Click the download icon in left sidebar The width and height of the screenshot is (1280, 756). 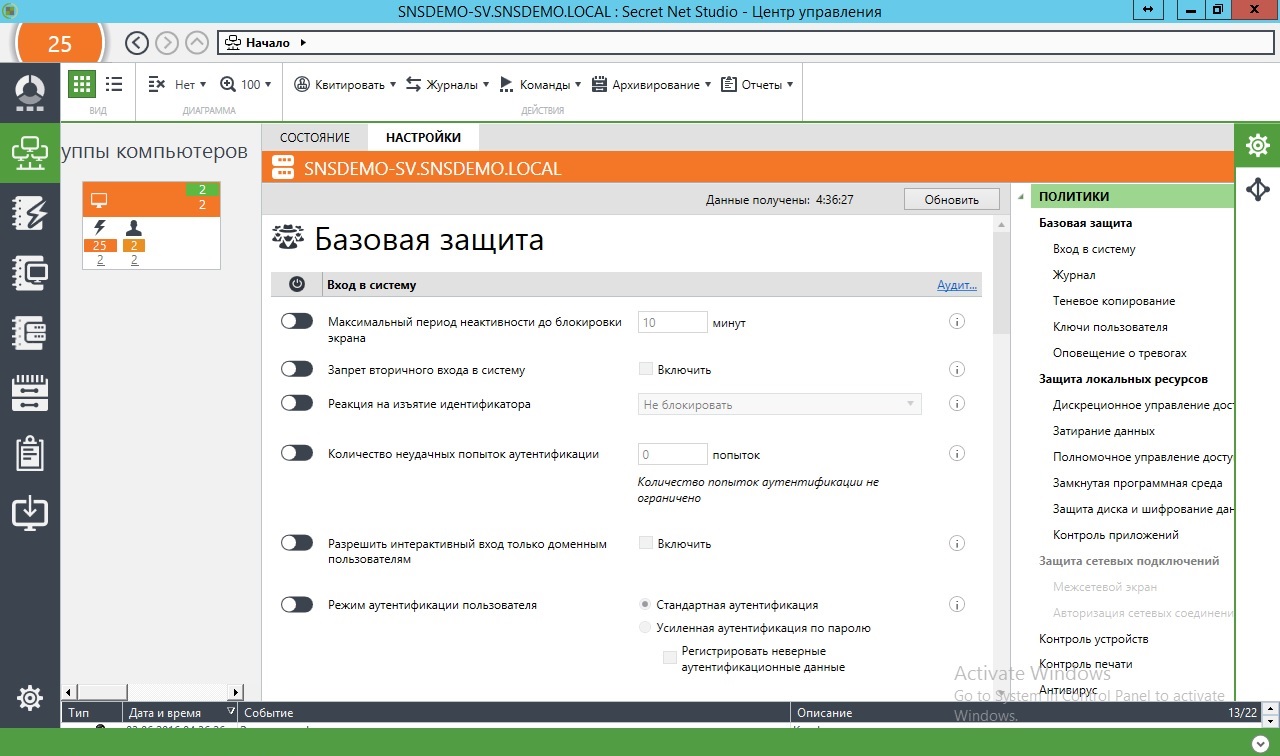30,513
